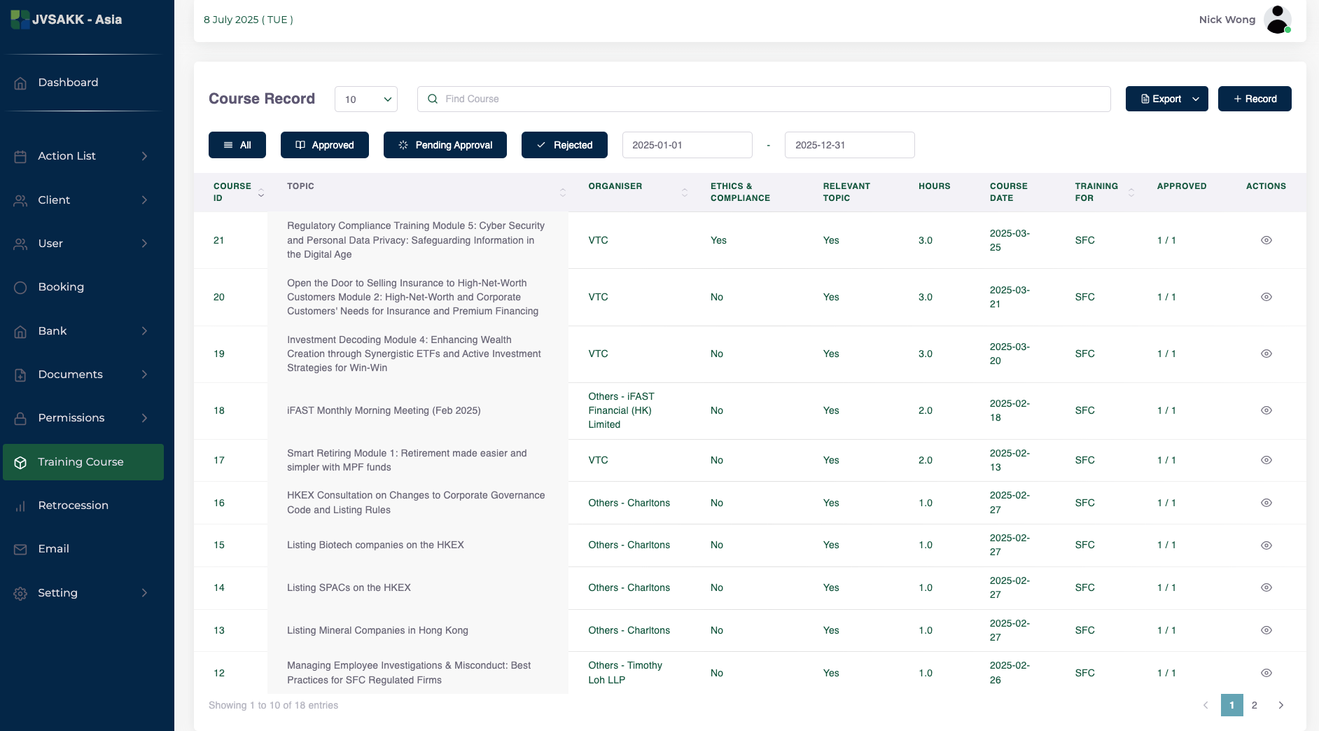Image resolution: width=1319 pixels, height=731 pixels.
Task: Click the search magnifier icon
Action: pyautogui.click(x=432, y=99)
